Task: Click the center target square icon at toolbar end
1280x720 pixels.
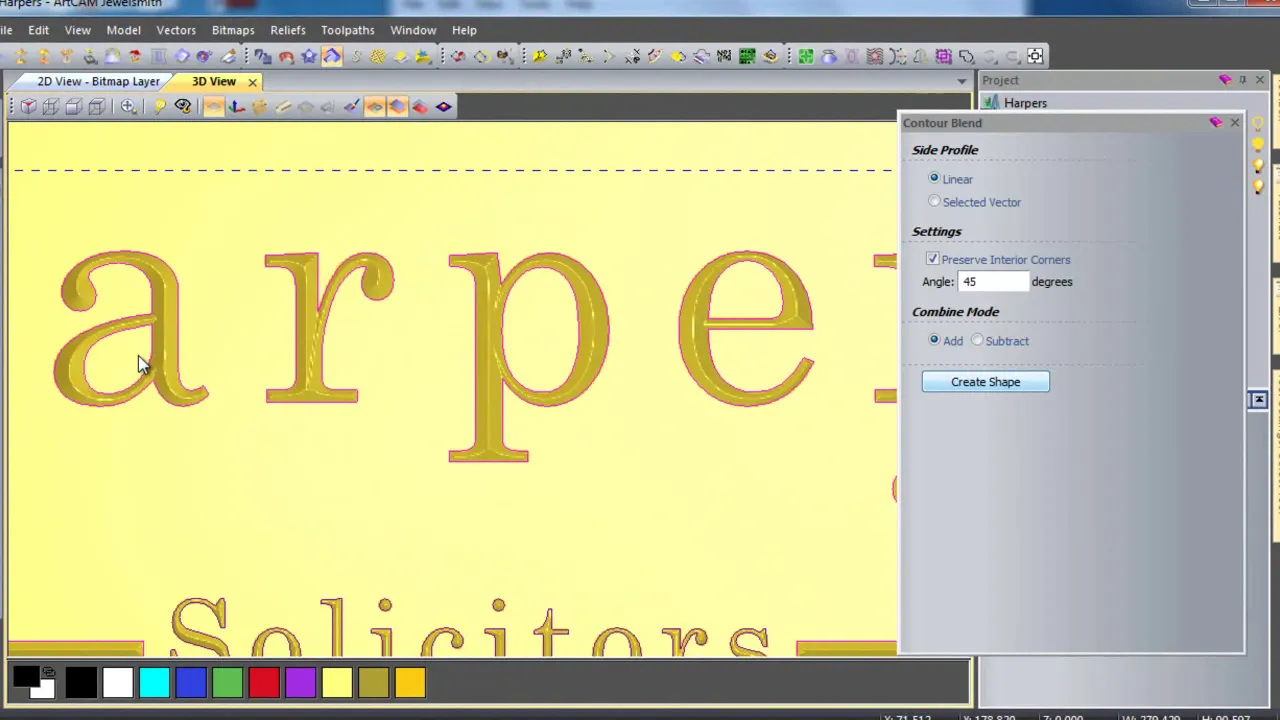Action: (1035, 56)
